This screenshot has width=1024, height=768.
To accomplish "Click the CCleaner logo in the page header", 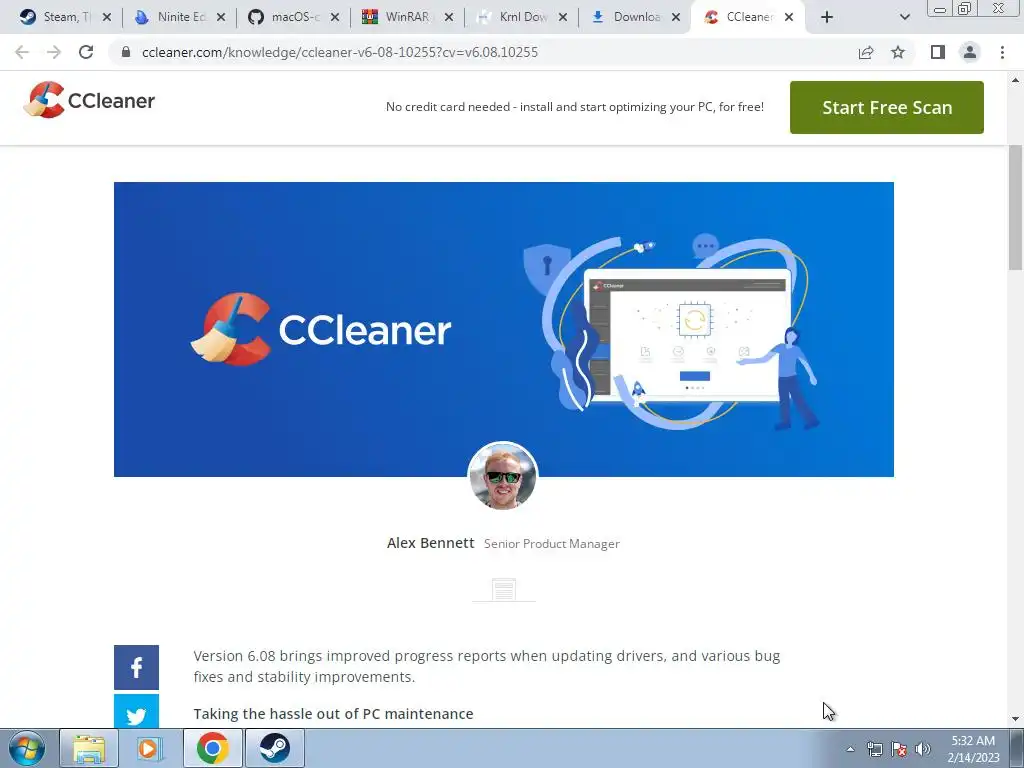I will 89,100.
